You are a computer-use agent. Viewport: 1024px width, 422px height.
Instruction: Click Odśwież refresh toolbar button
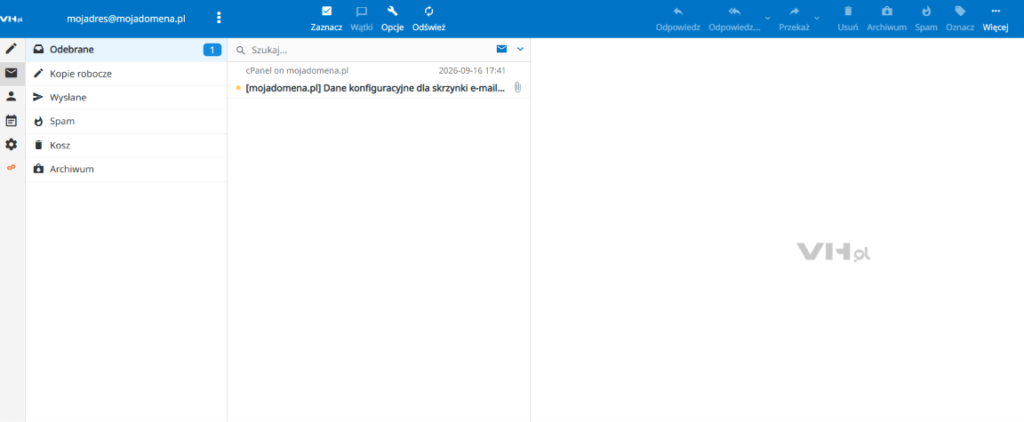[429, 19]
